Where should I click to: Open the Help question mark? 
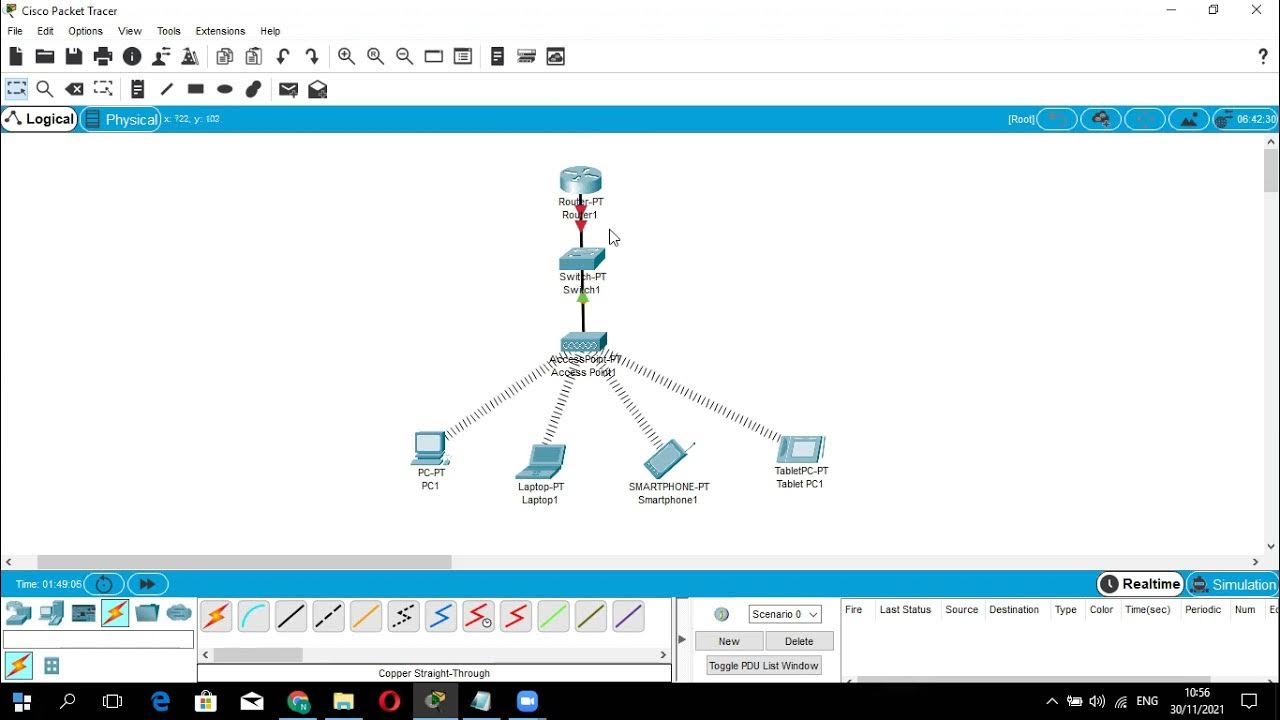1263,57
